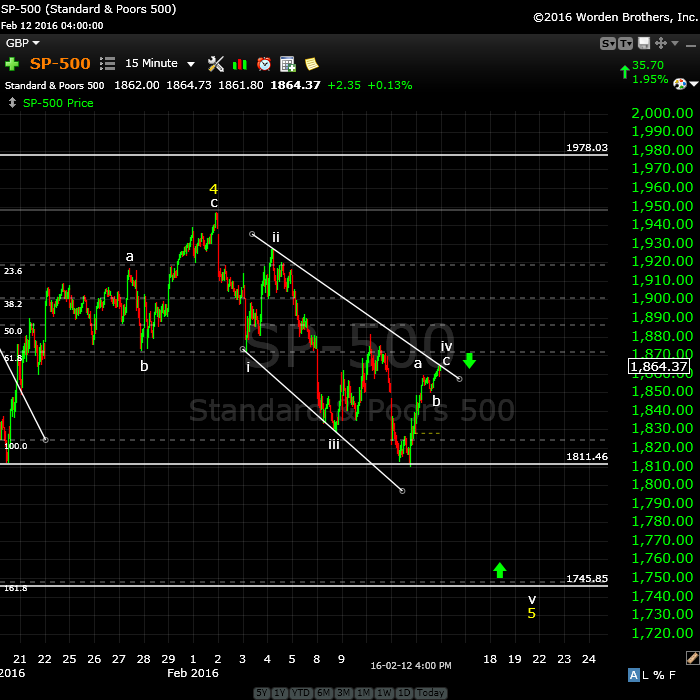Screen dimensions: 700x700
Task: Select the 1D time span button
Action: click(404, 693)
